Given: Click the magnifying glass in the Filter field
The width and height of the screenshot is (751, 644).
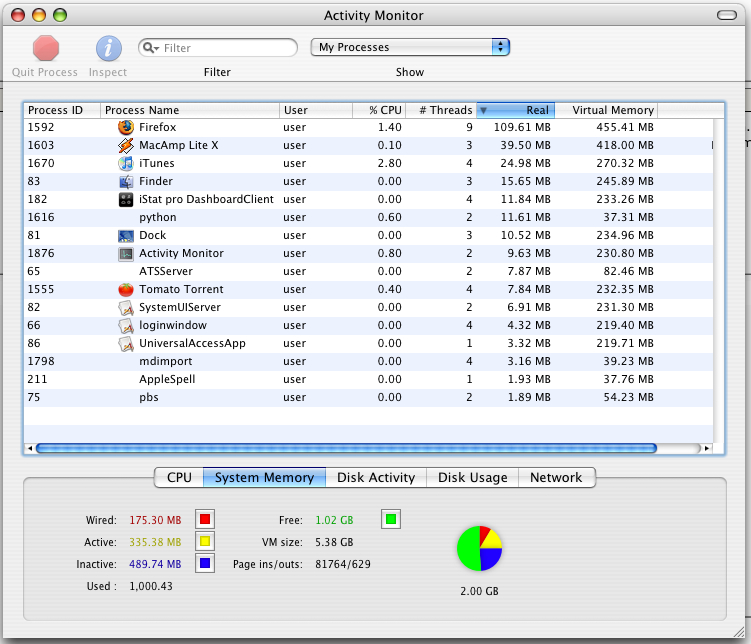Looking at the screenshot, I should [x=150, y=48].
